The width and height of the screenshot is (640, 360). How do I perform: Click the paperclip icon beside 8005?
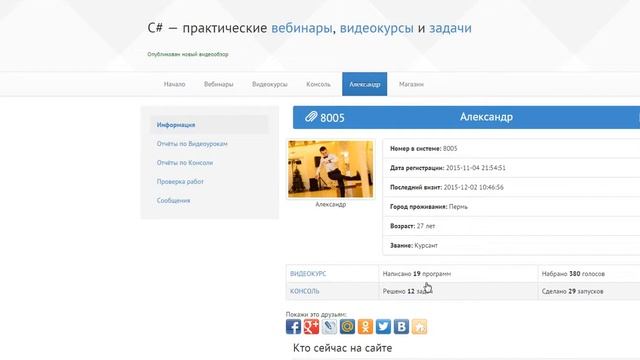click(x=311, y=117)
